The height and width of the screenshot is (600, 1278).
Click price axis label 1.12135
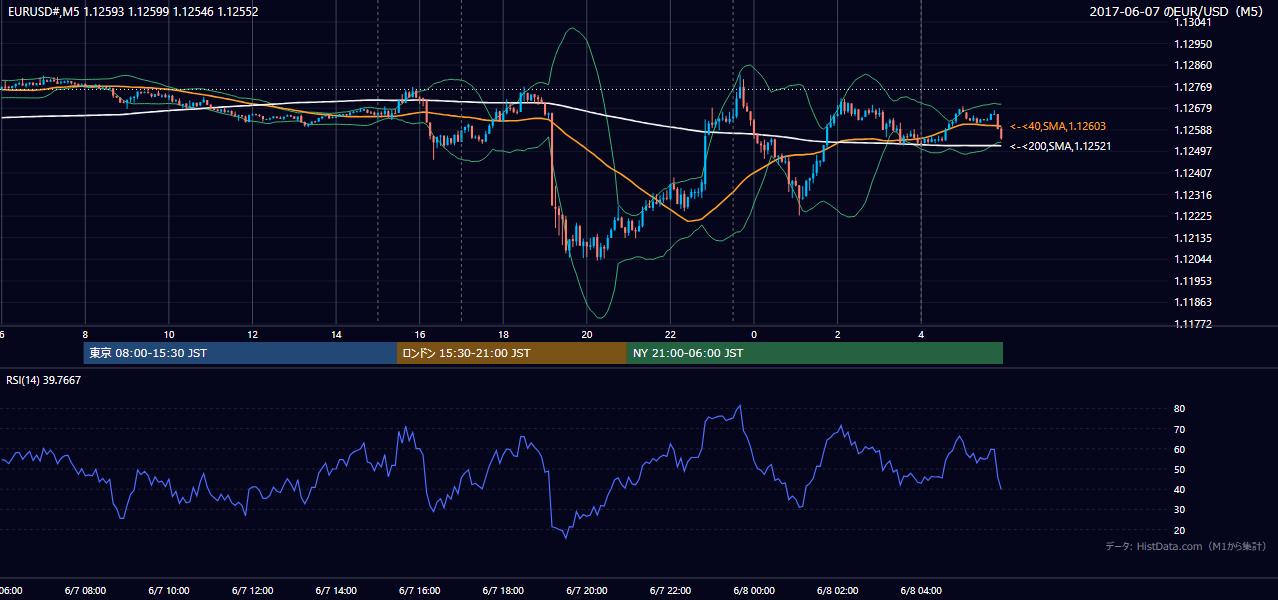[x=1192, y=238]
